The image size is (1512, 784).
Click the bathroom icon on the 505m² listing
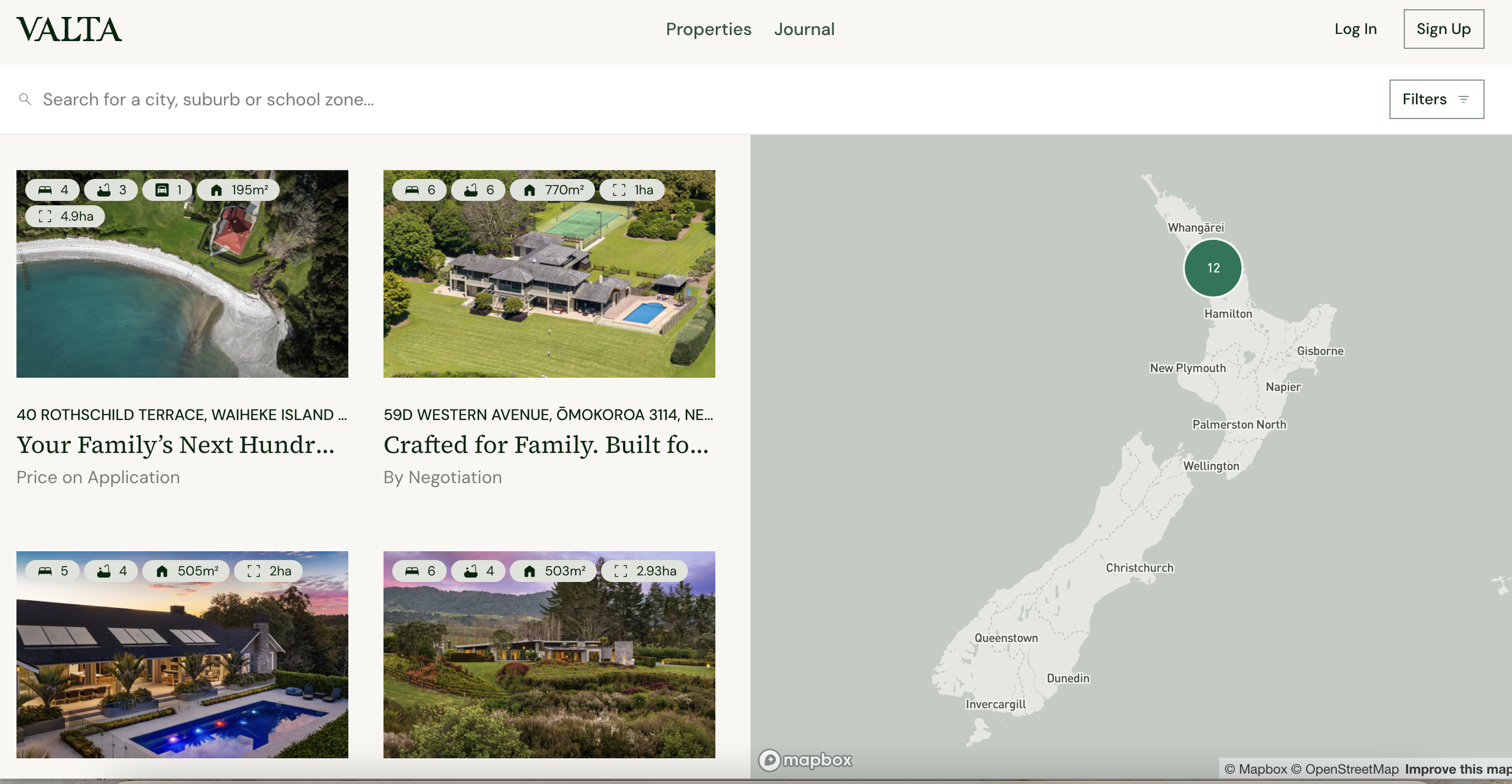tap(104, 571)
